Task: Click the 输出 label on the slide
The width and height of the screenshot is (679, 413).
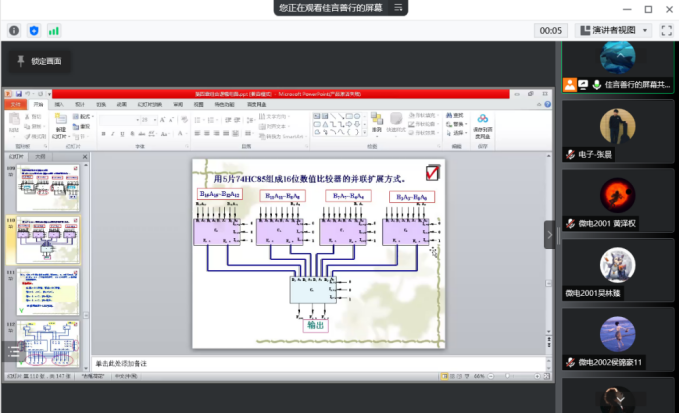Action: coord(317,324)
